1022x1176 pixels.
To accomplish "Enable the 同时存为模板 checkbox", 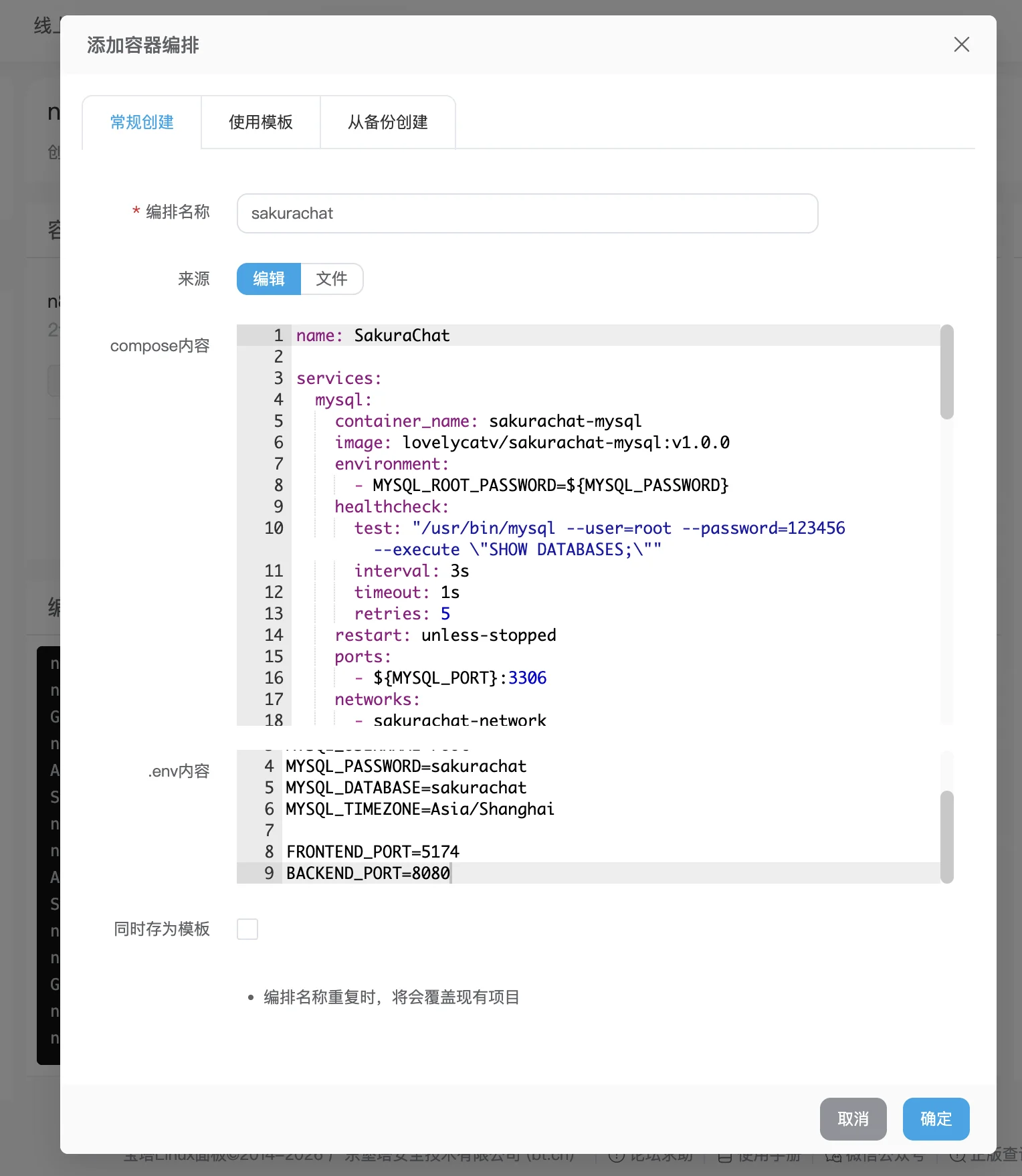I will [247, 929].
